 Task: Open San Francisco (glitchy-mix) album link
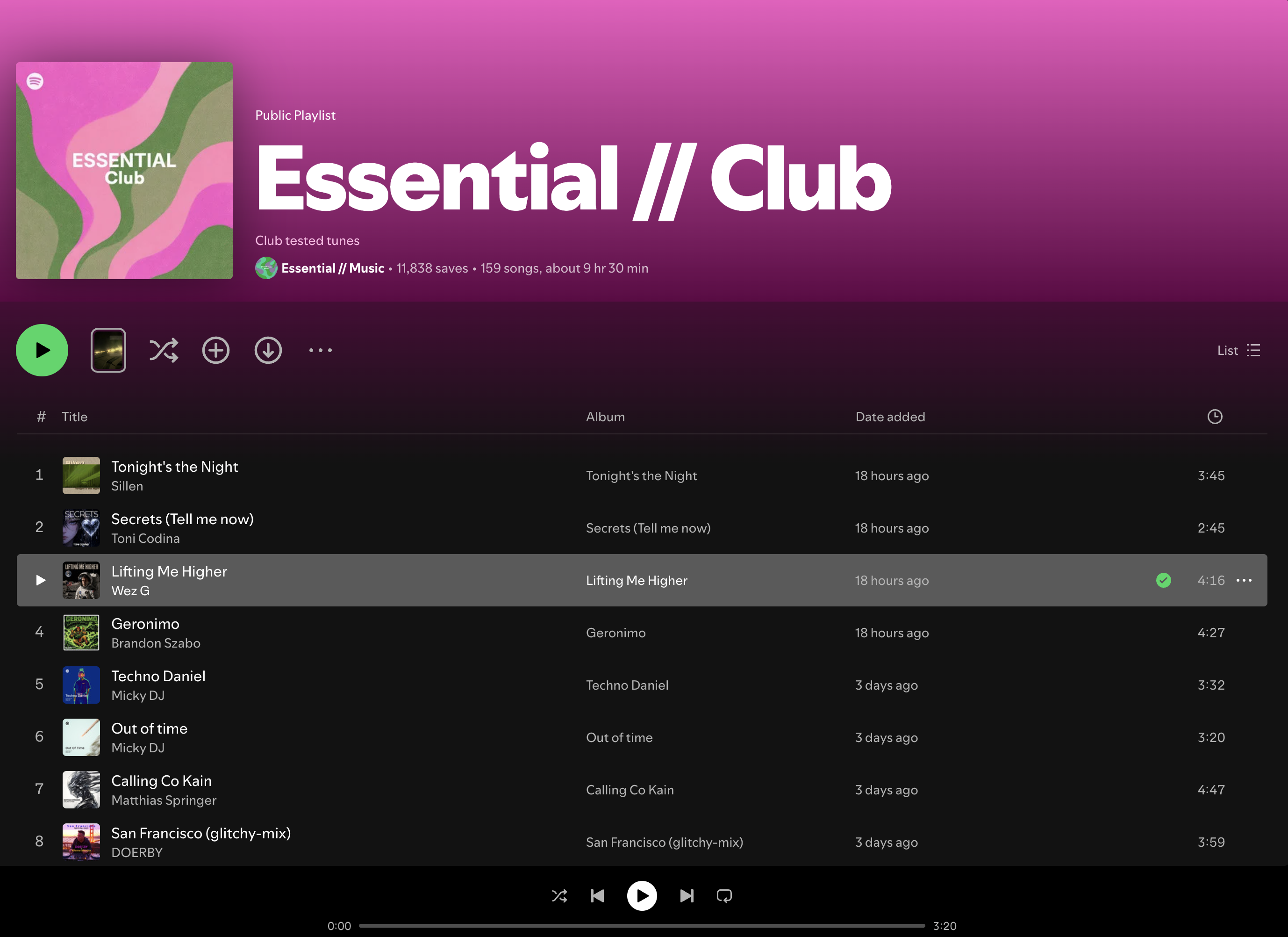[x=665, y=842]
